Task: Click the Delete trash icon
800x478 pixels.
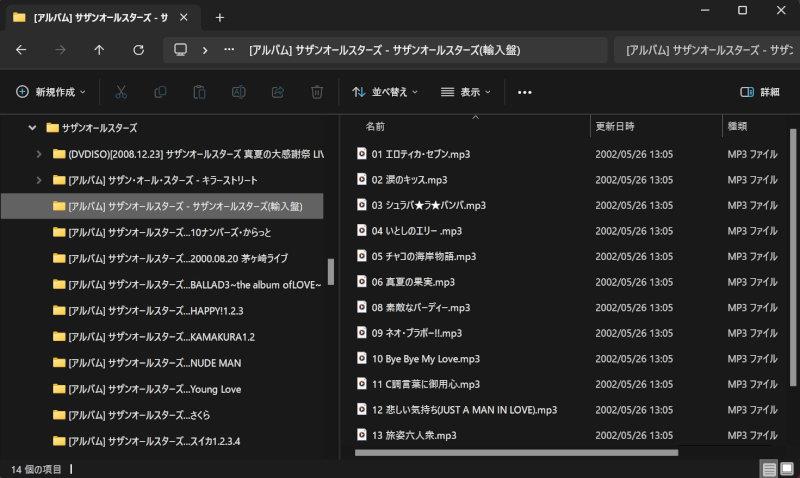Action: pos(317,92)
